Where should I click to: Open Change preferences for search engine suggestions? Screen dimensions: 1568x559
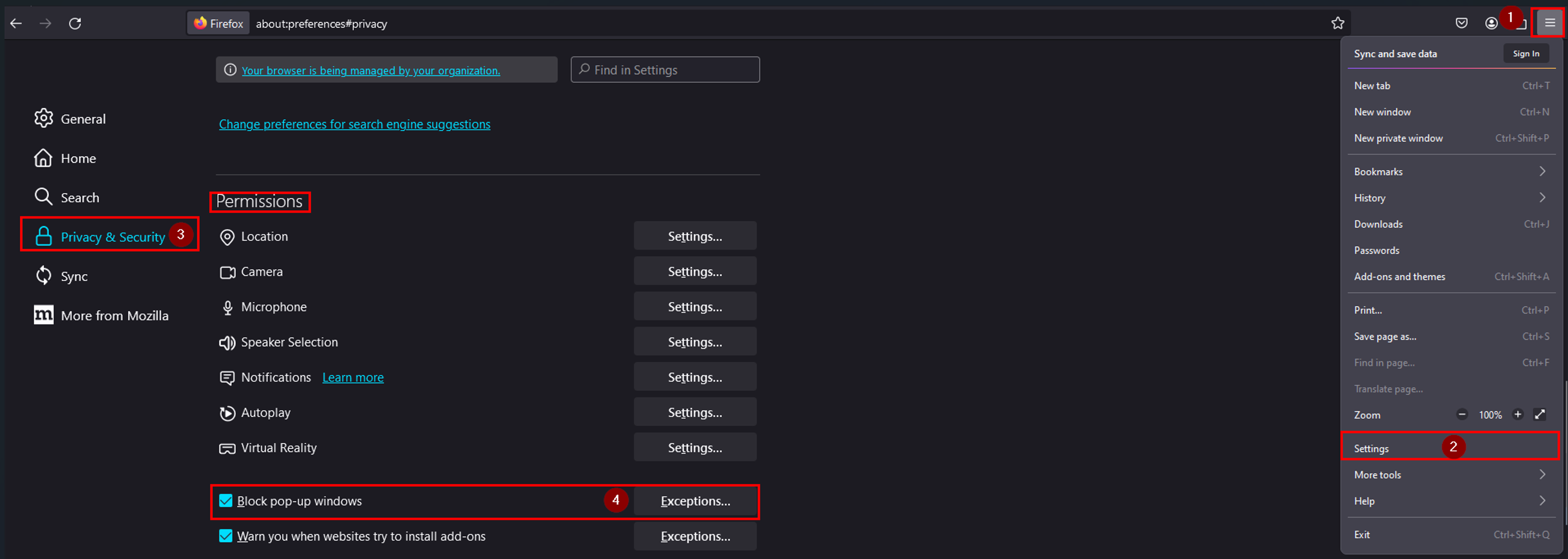pos(354,124)
